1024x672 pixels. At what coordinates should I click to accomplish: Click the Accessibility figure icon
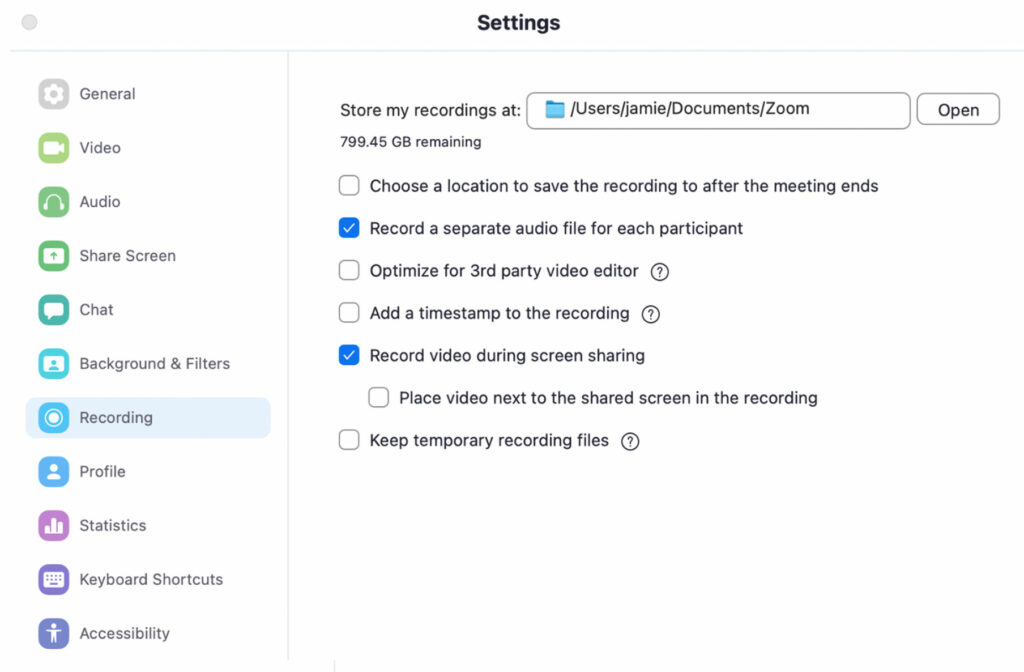54,633
